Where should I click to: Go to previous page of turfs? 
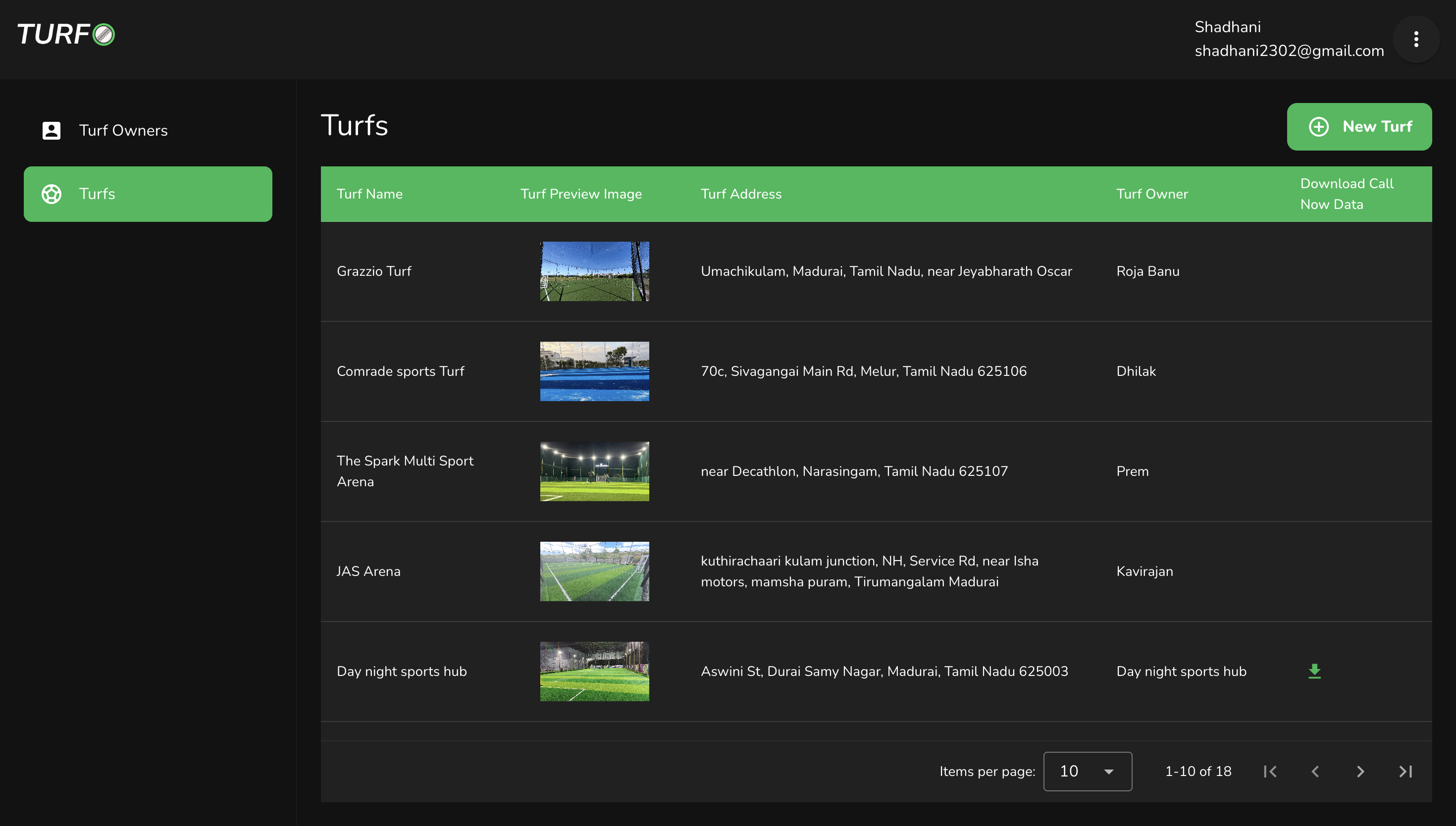1315,772
